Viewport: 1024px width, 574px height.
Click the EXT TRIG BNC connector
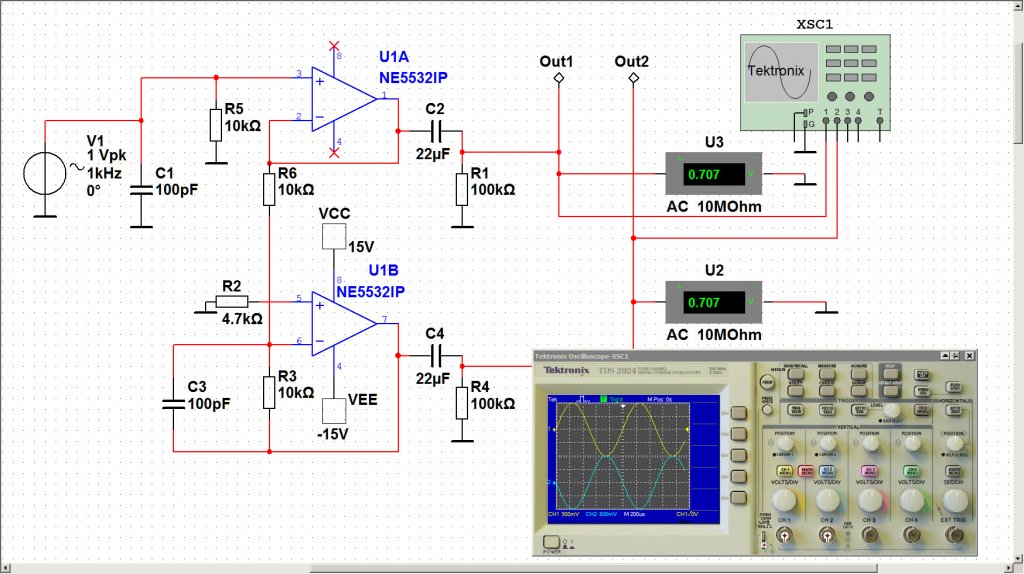point(953,535)
